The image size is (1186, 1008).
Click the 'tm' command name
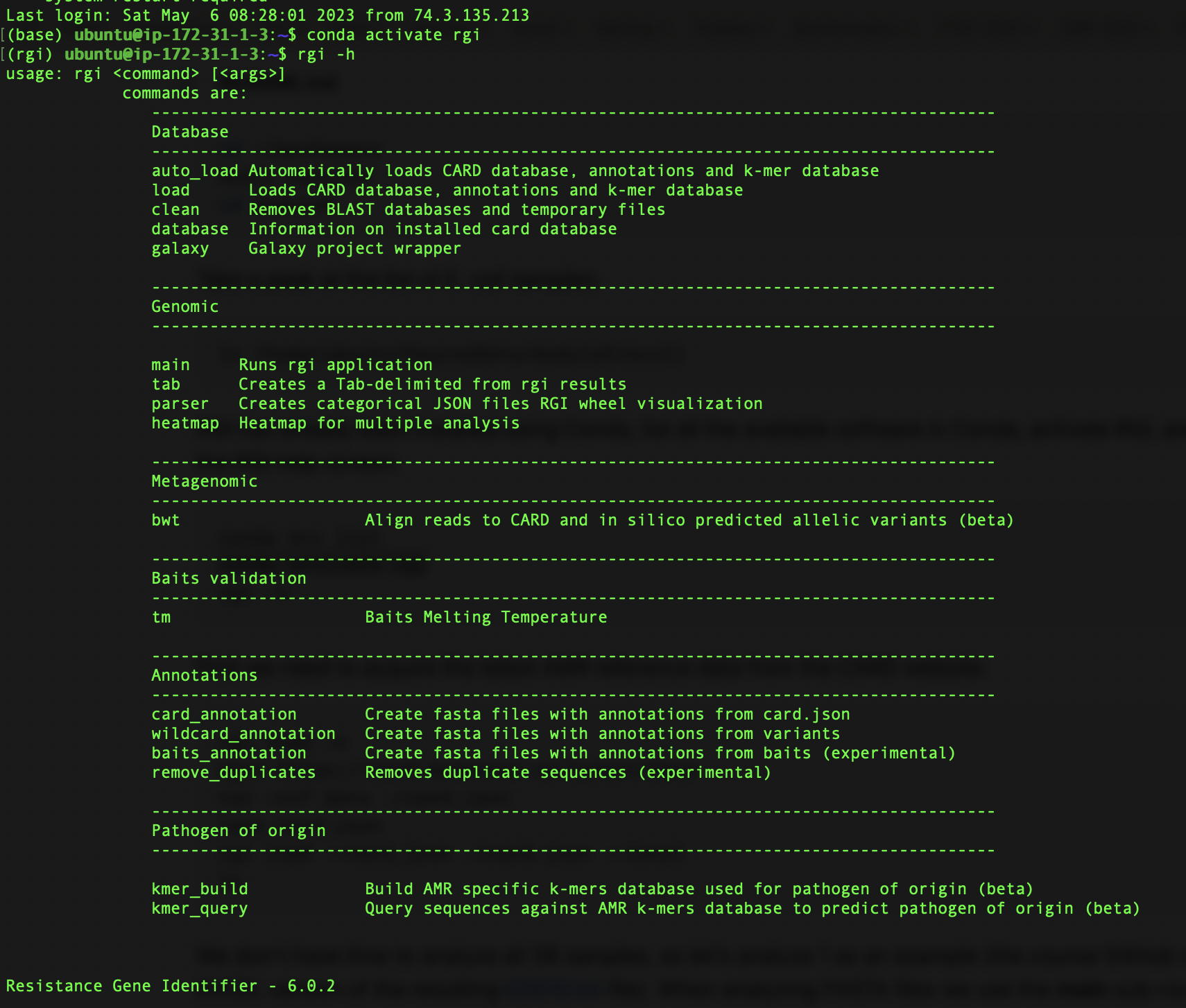point(161,617)
